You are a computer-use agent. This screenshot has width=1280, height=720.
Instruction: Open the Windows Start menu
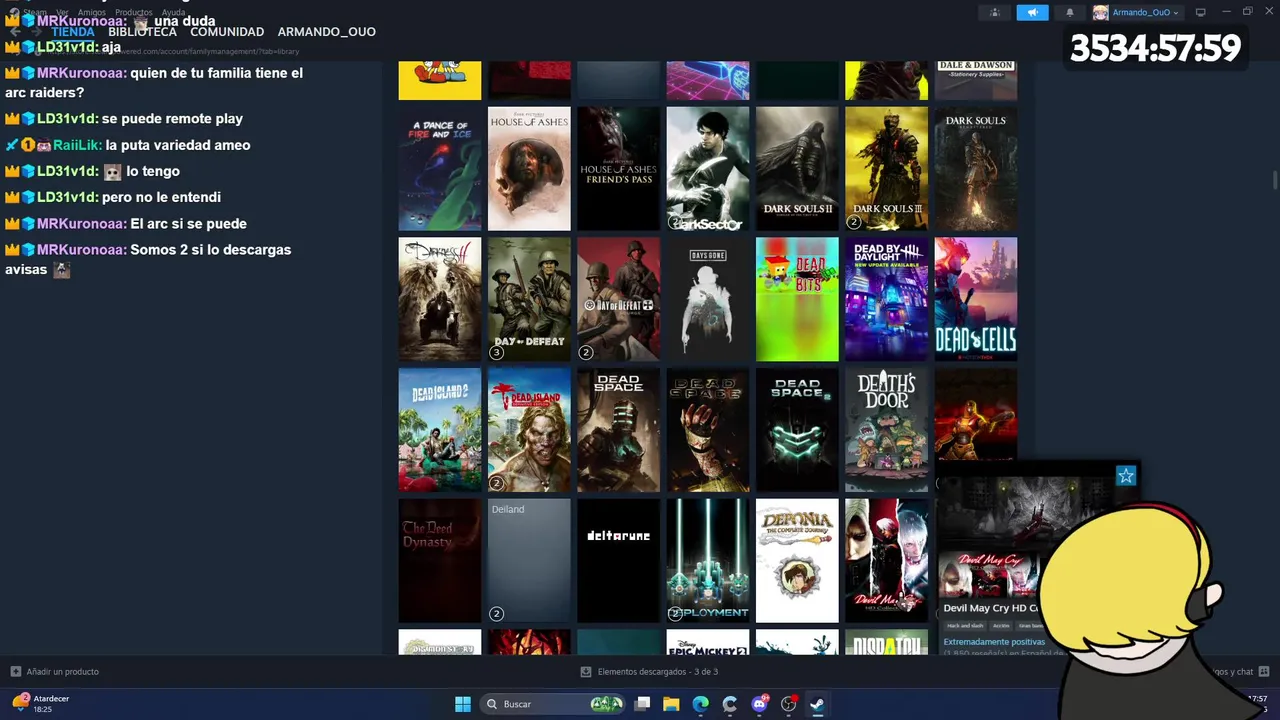click(463, 704)
